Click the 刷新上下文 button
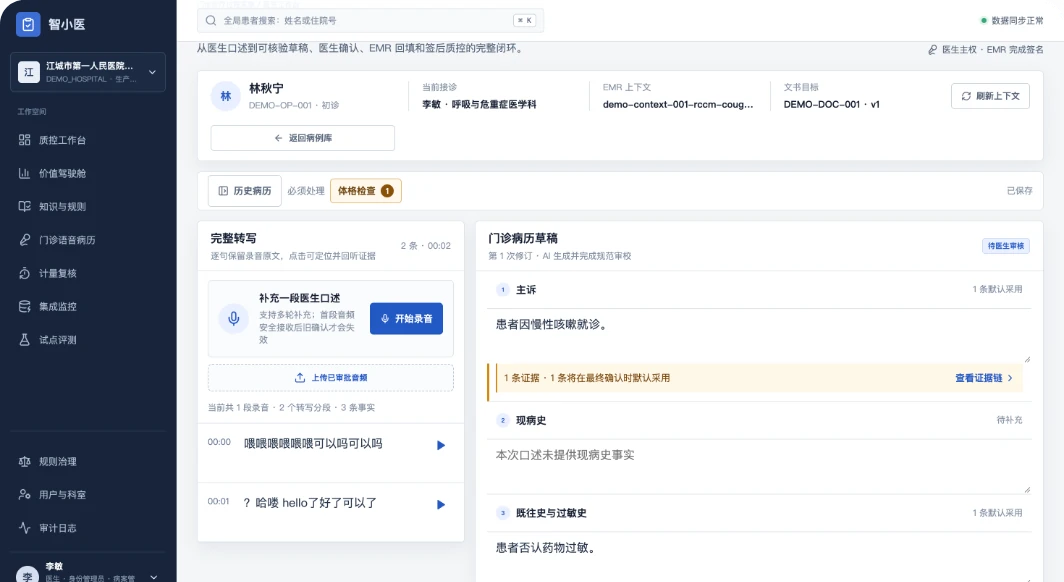The width and height of the screenshot is (1064, 582). point(990,96)
